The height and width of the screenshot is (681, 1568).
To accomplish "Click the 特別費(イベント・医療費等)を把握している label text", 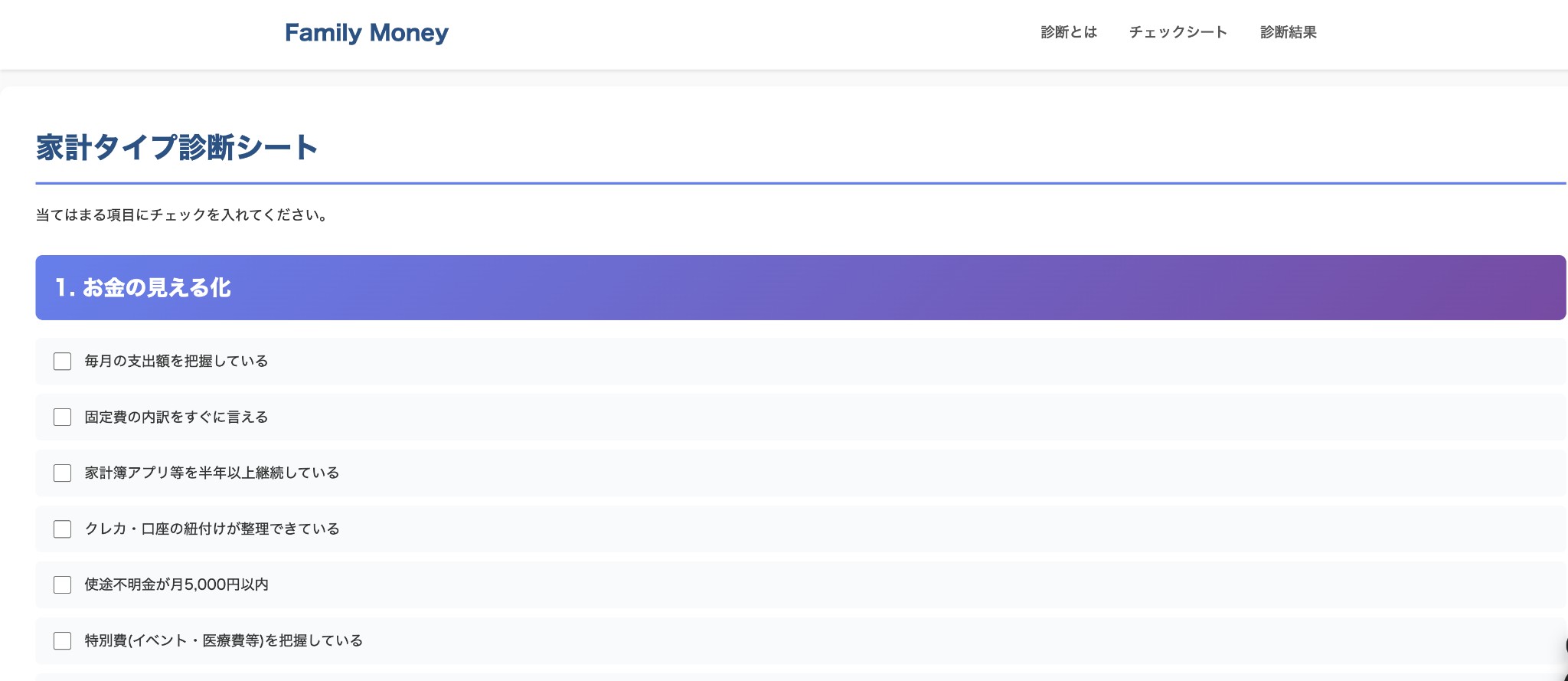I will [224, 641].
